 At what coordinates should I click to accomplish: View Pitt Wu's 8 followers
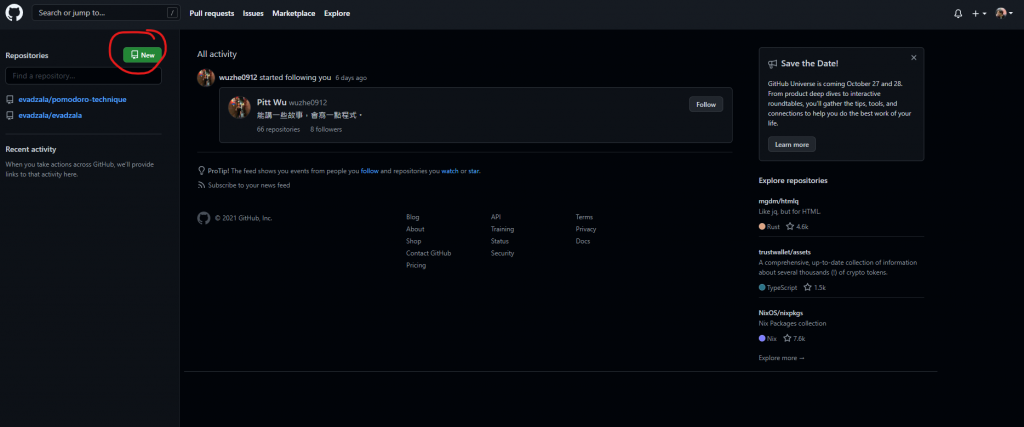326,129
